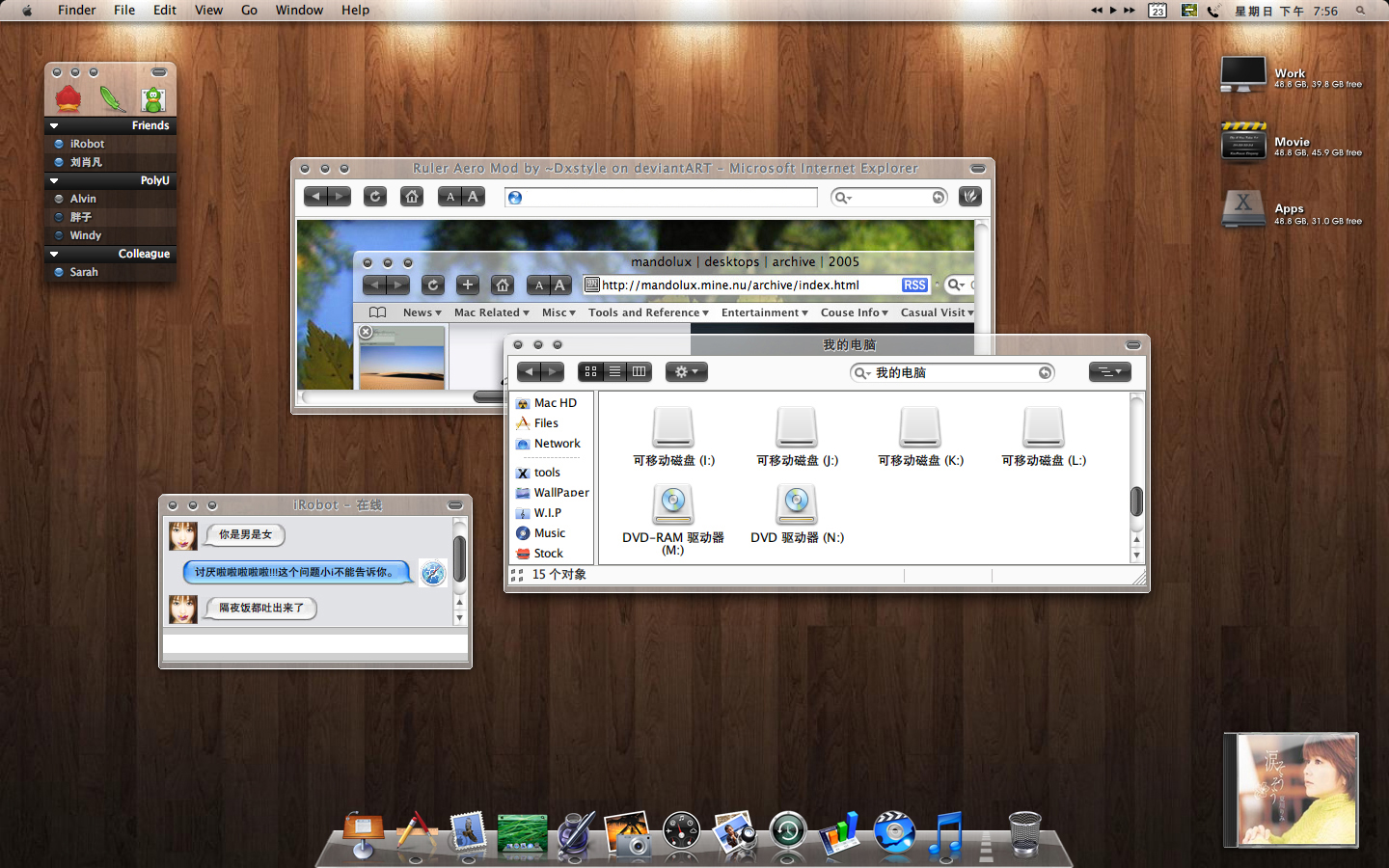Open the bar chart app in dock
This screenshot has width=1389, height=868.
pos(839,833)
